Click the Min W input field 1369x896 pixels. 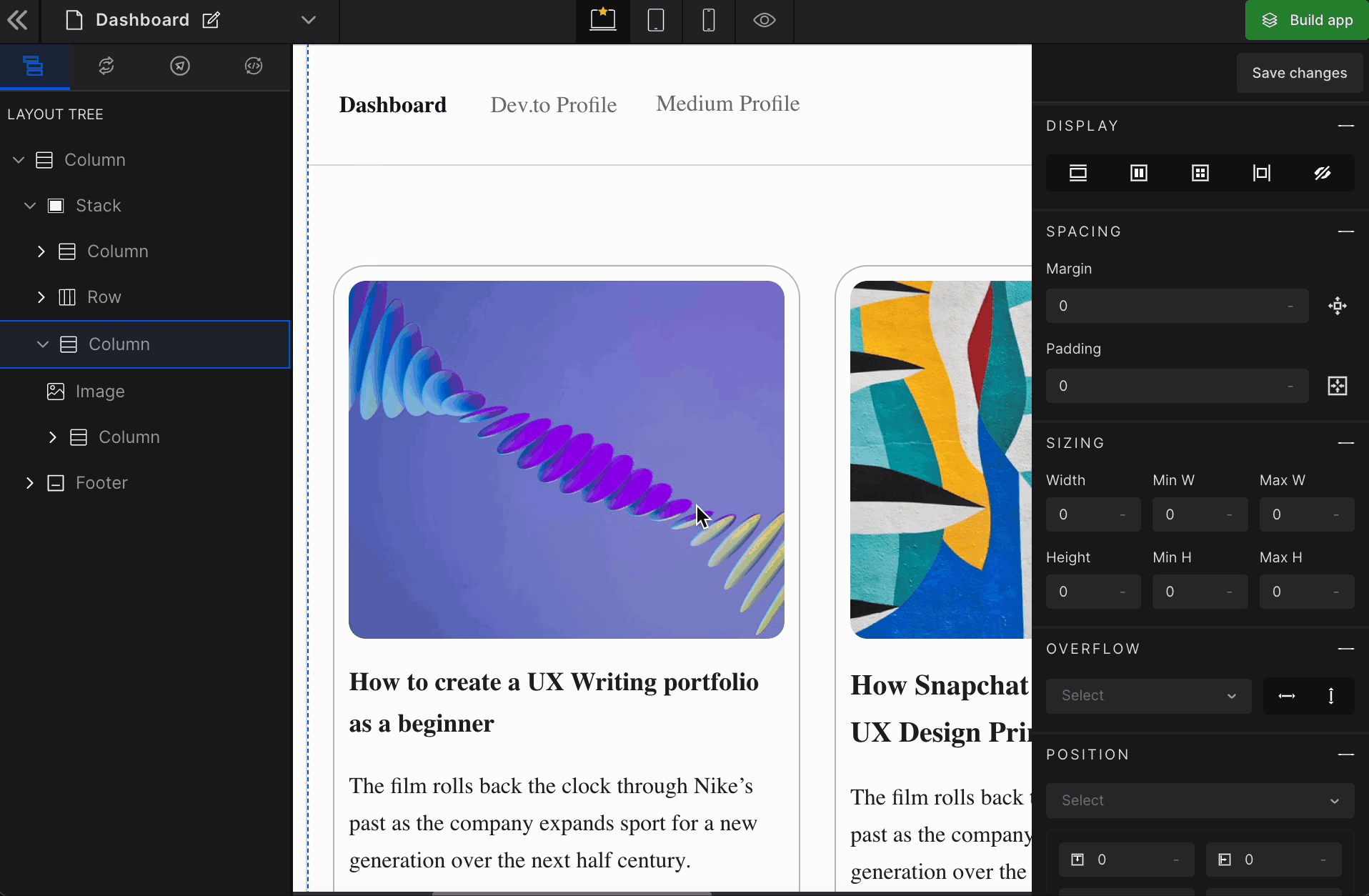tap(1200, 514)
